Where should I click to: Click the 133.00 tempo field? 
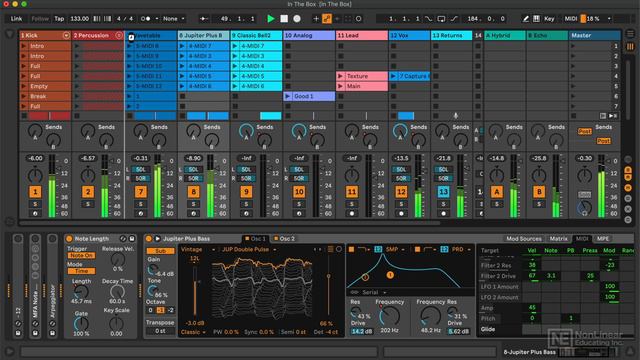point(79,19)
